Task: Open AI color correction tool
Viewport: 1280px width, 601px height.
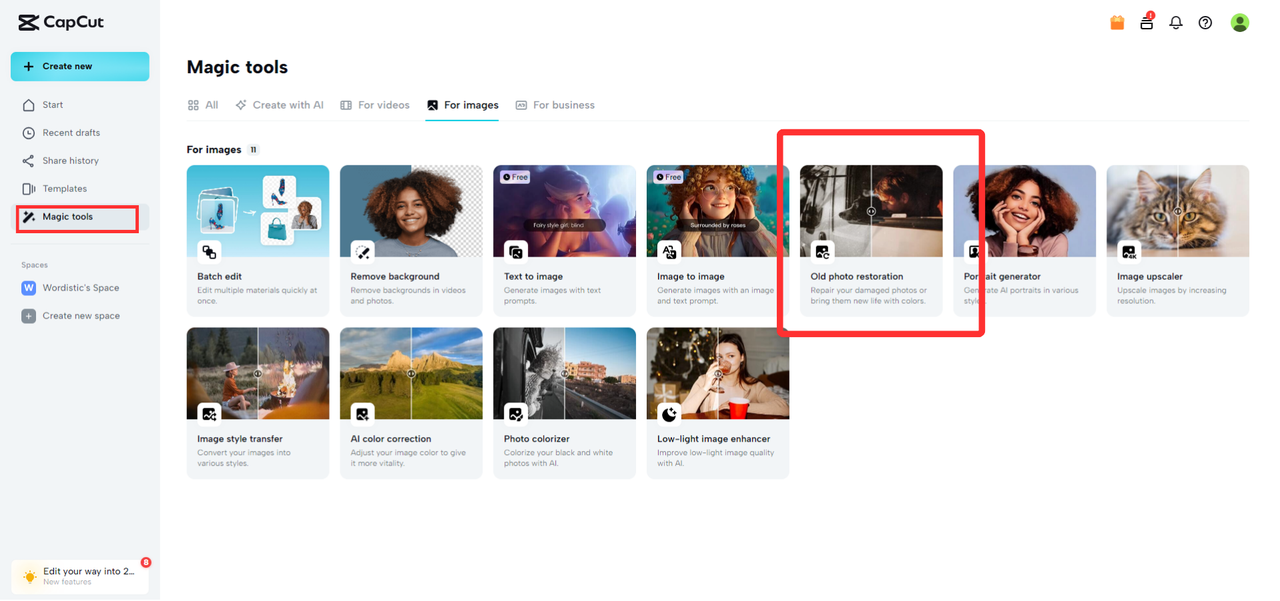Action: pyautogui.click(x=411, y=403)
